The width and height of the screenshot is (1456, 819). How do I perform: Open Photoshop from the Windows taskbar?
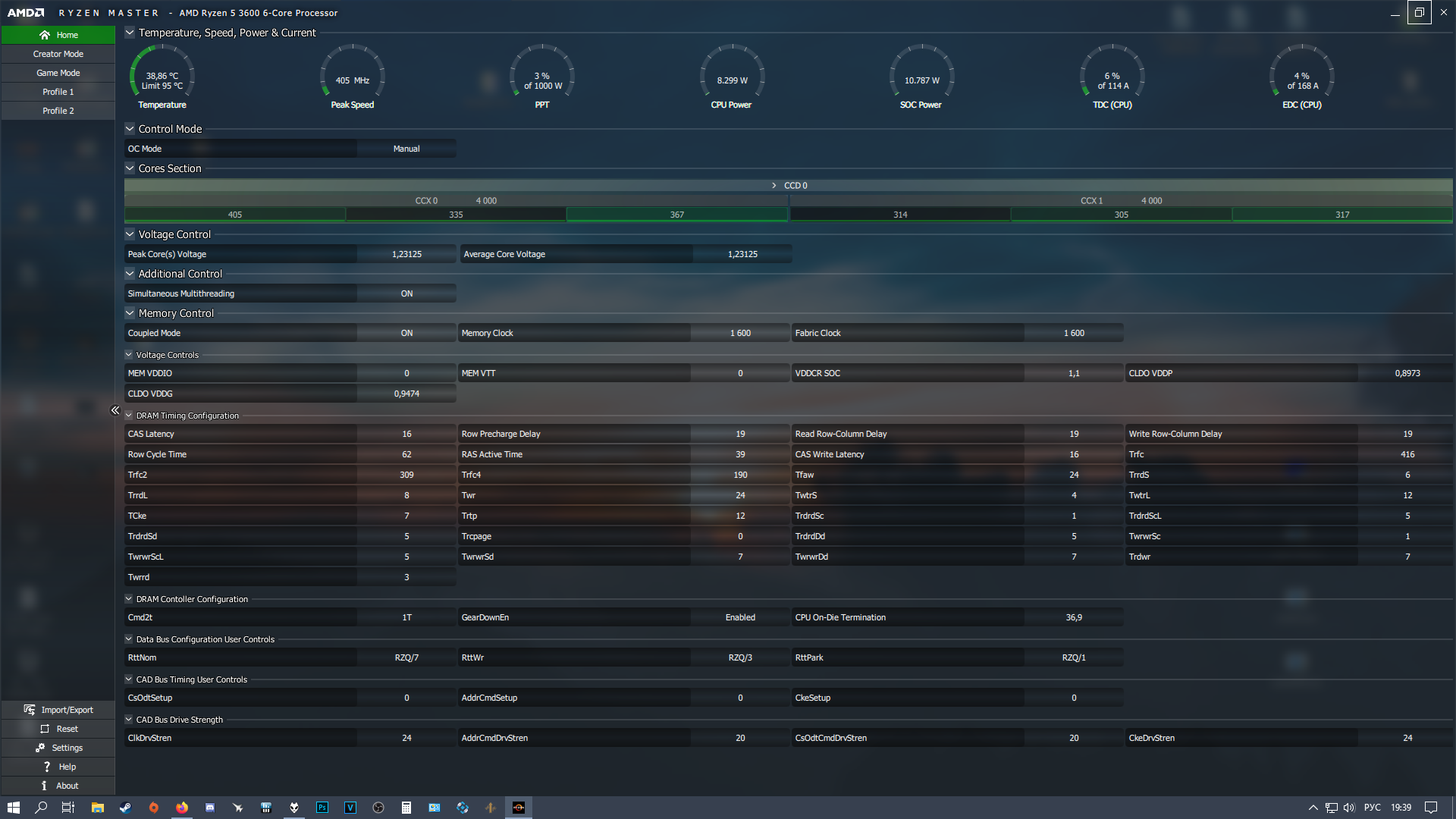322,808
